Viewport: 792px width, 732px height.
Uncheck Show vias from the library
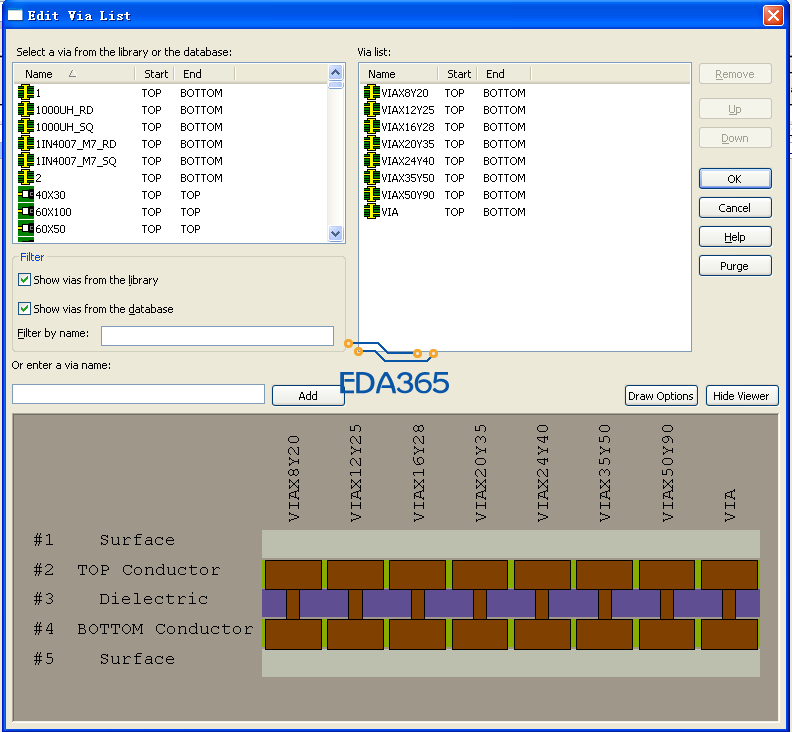click(x=25, y=280)
